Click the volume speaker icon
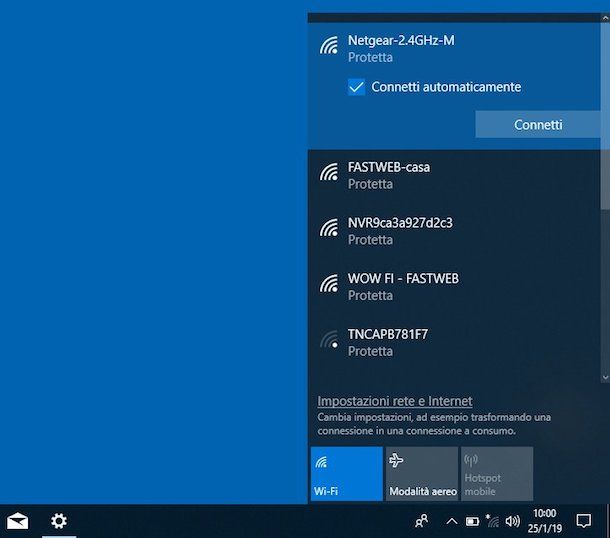Image resolution: width=610 pixels, height=538 pixels. click(513, 521)
